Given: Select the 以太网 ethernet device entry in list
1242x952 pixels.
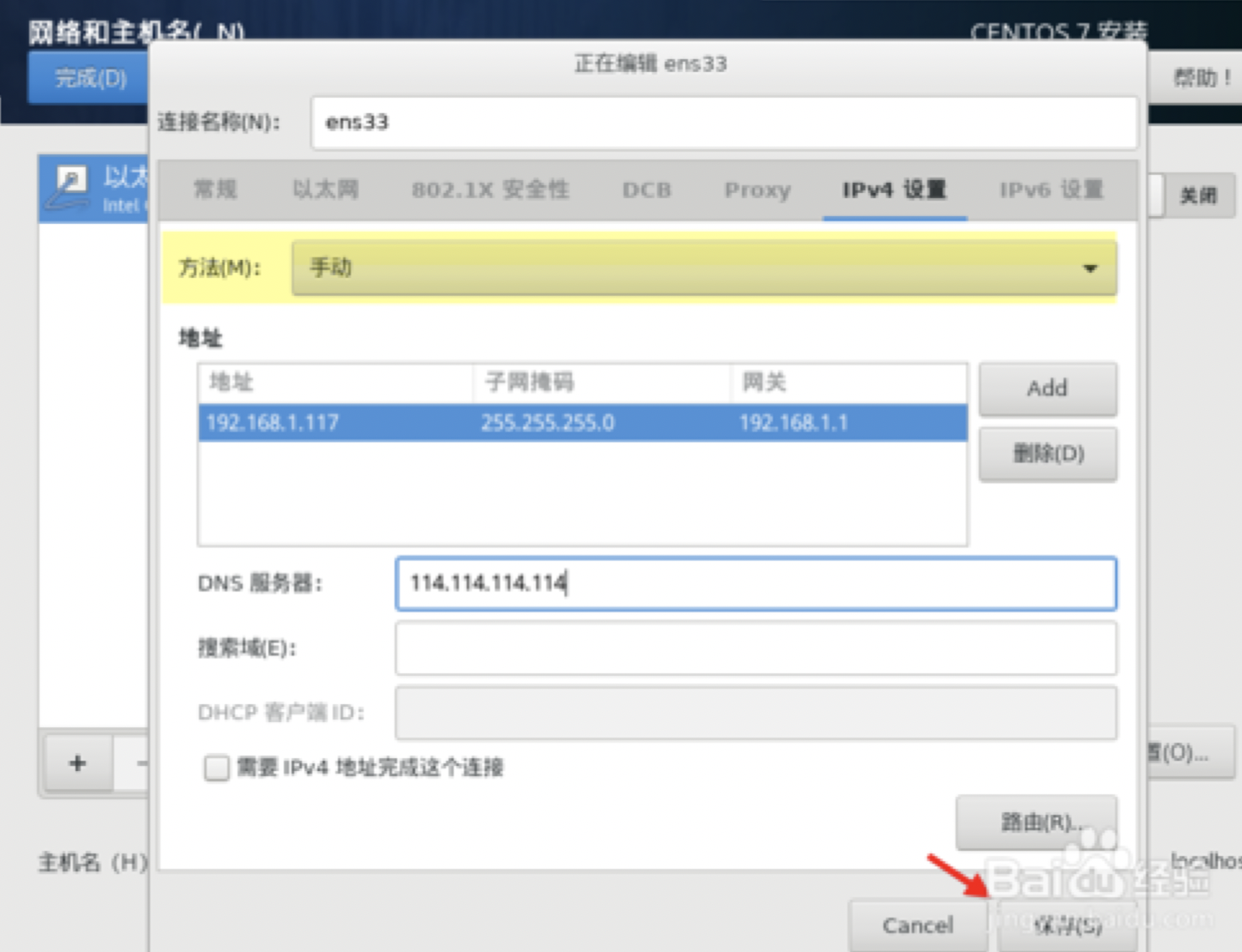Looking at the screenshot, I should tap(93, 190).
